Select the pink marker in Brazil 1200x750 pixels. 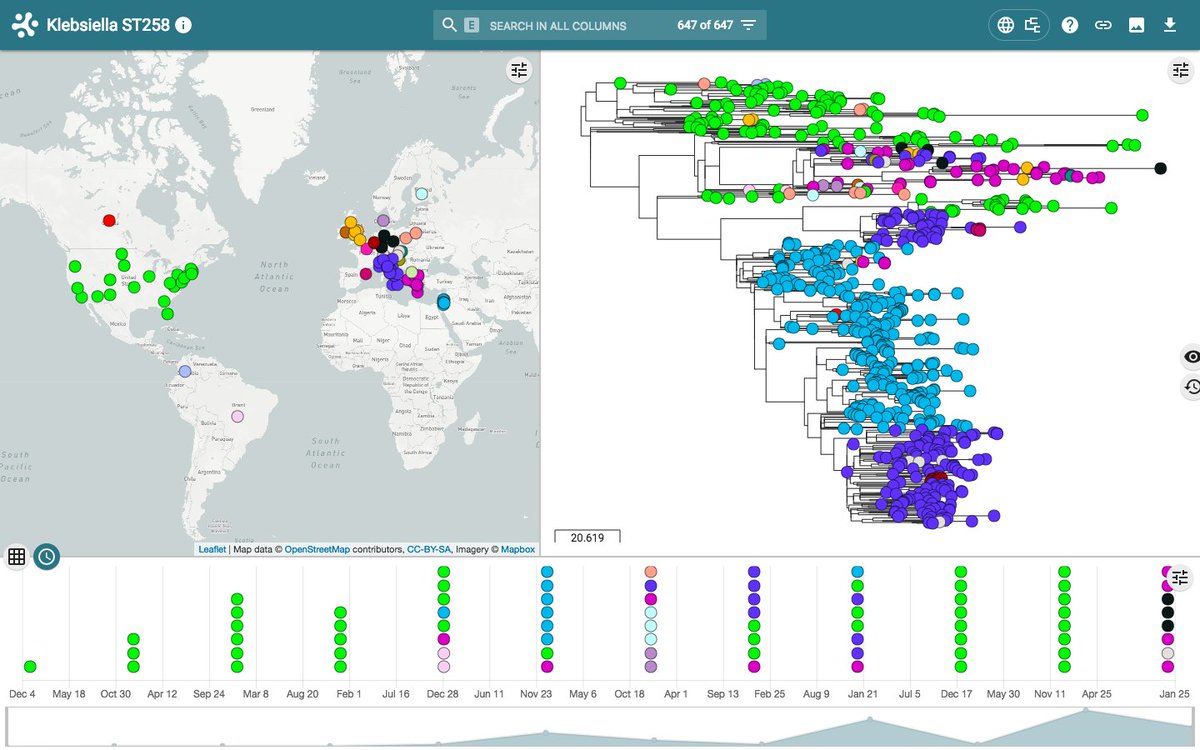[237, 416]
